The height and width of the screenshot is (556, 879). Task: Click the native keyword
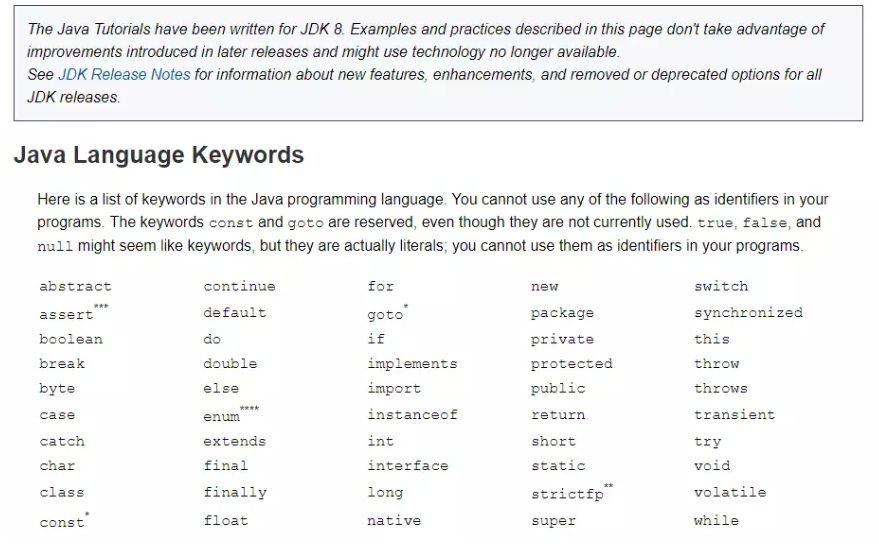pyautogui.click(x=394, y=521)
